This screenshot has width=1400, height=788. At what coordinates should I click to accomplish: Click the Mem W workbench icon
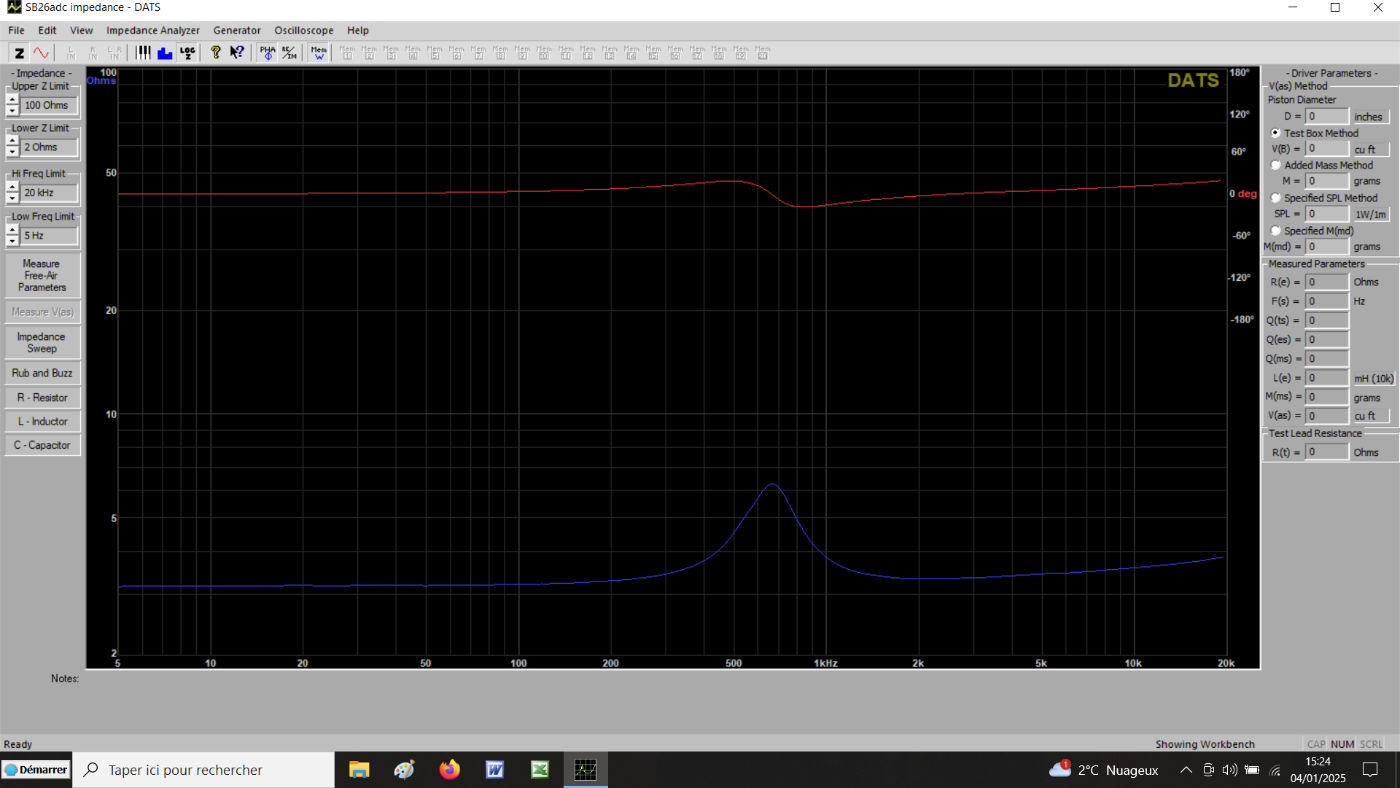coord(319,53)
